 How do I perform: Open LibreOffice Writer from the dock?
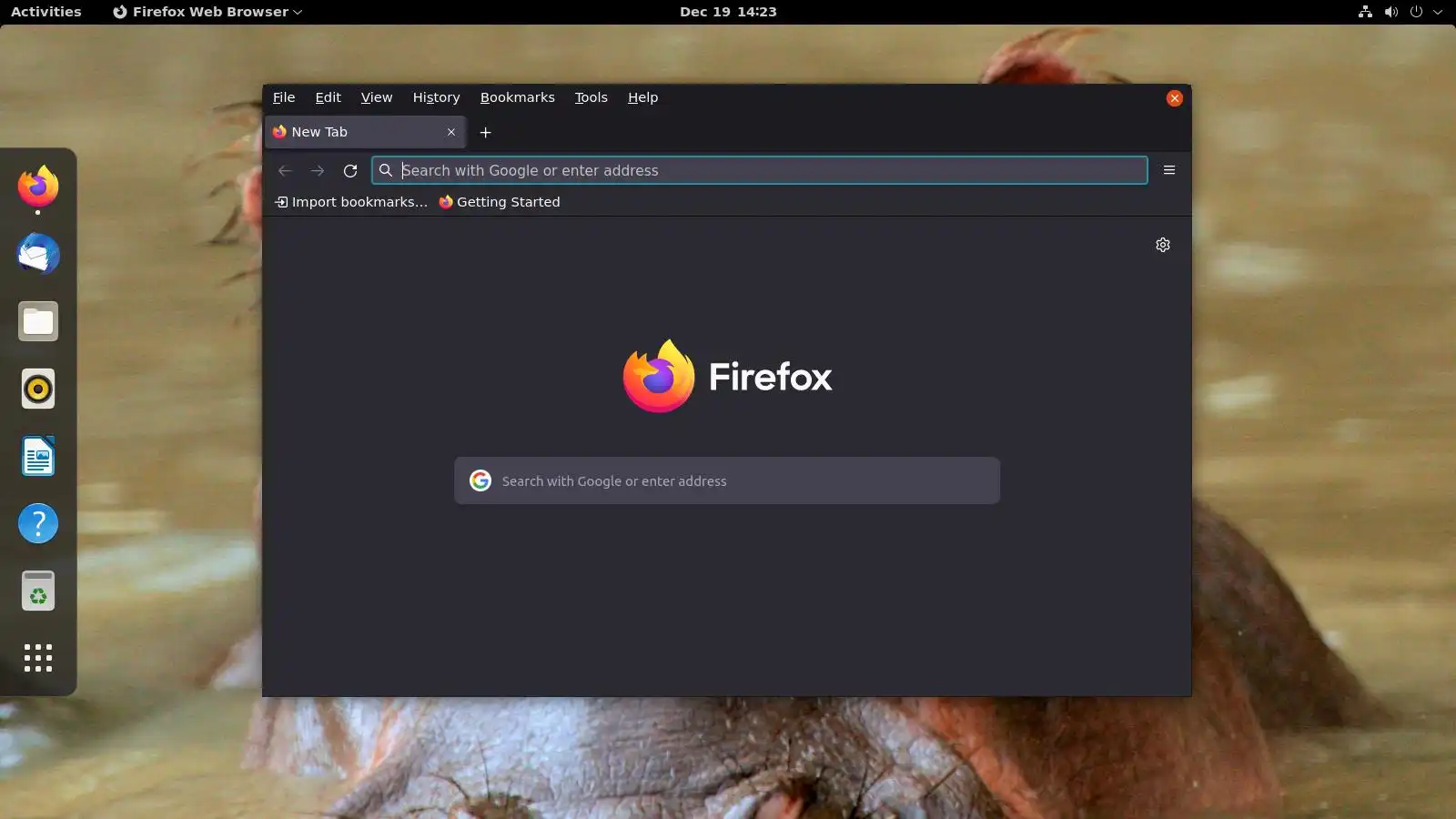38,456
